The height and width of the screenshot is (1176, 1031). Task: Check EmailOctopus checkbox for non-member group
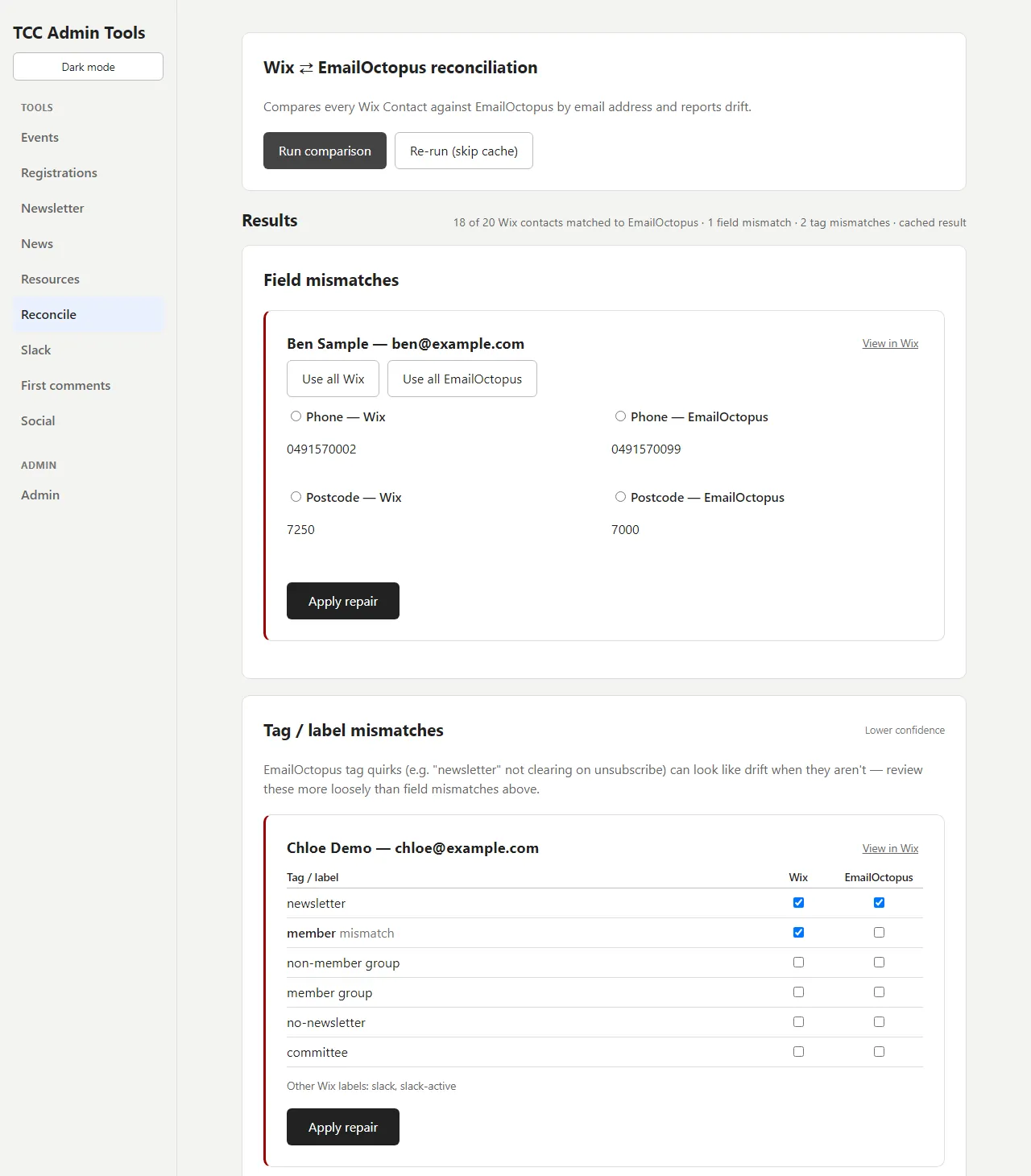click(x=879, y=963)
